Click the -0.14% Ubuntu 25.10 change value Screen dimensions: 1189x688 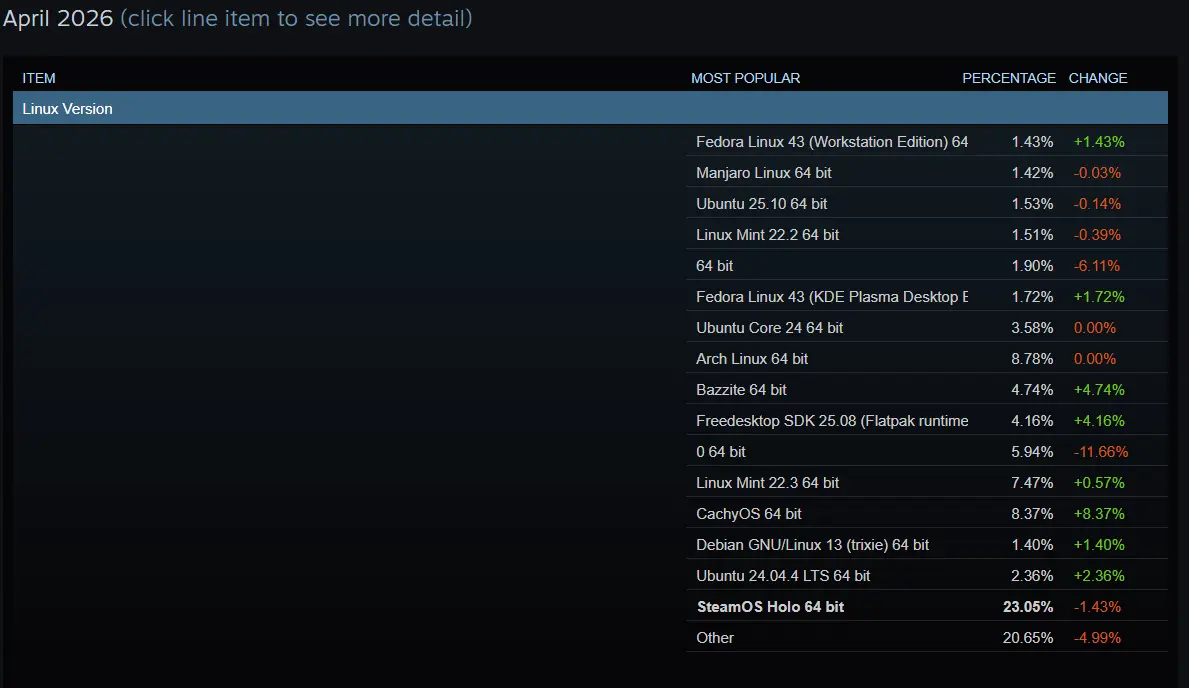(1097, 204)
